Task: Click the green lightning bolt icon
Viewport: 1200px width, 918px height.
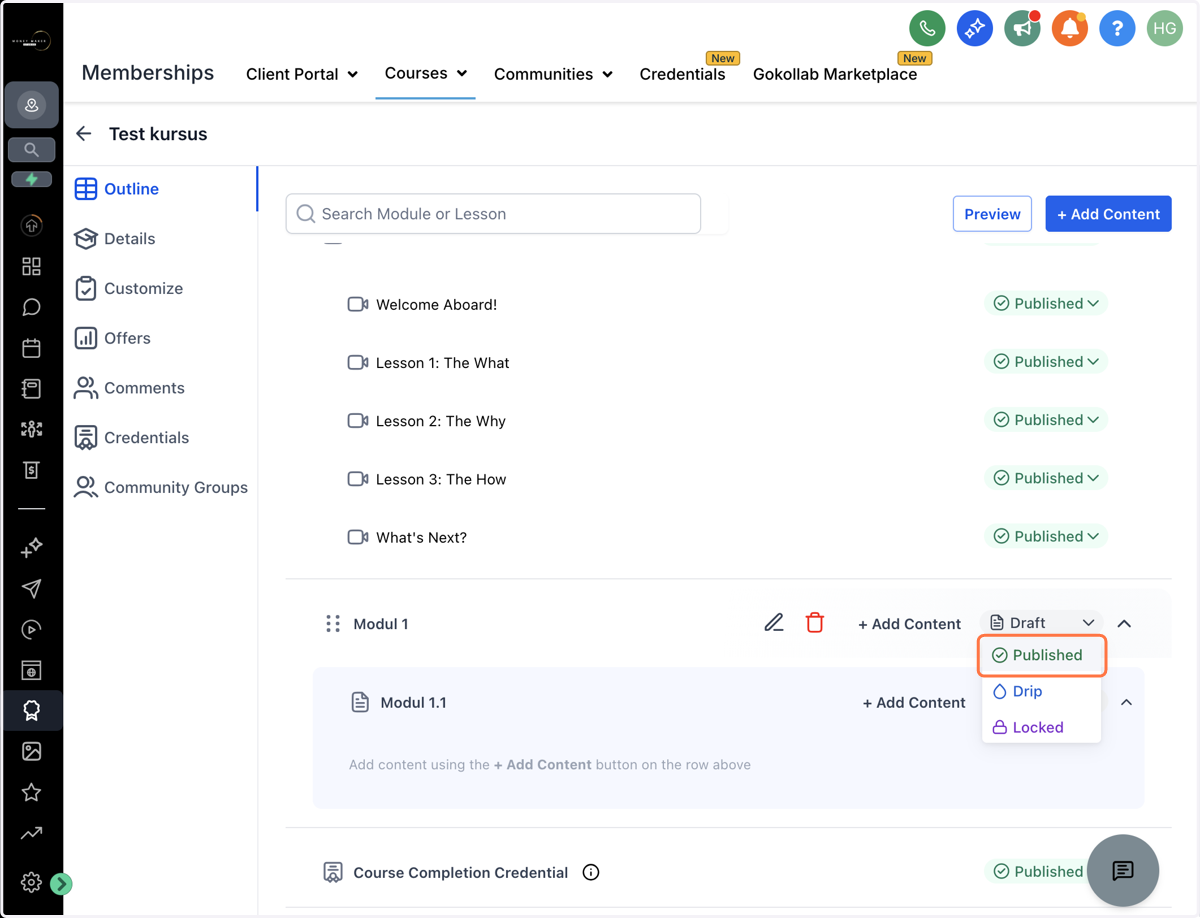Action: 32,180
